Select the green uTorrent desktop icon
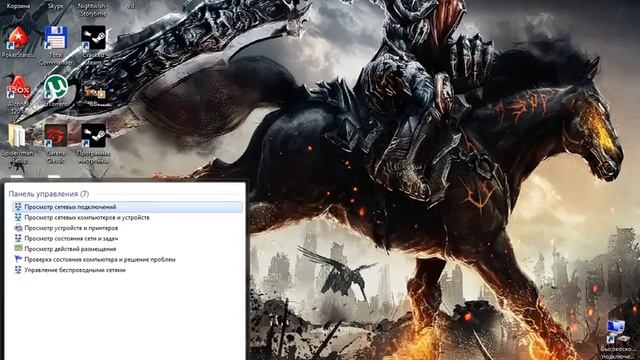This screenshot has height=360, width=640. 56,87
